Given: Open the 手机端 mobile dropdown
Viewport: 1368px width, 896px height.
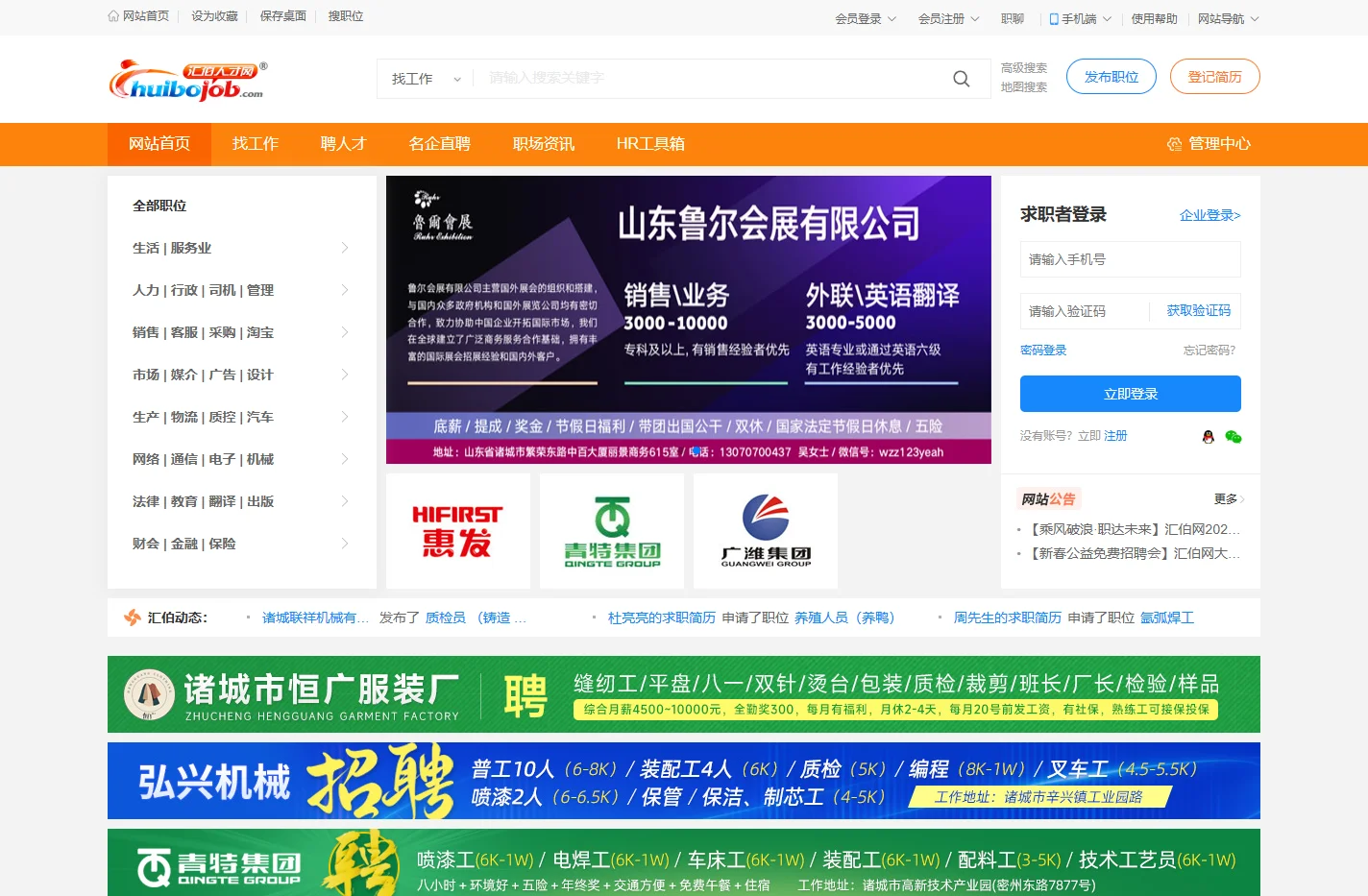Looking at the screenshot, I should tap(1080, 18).
